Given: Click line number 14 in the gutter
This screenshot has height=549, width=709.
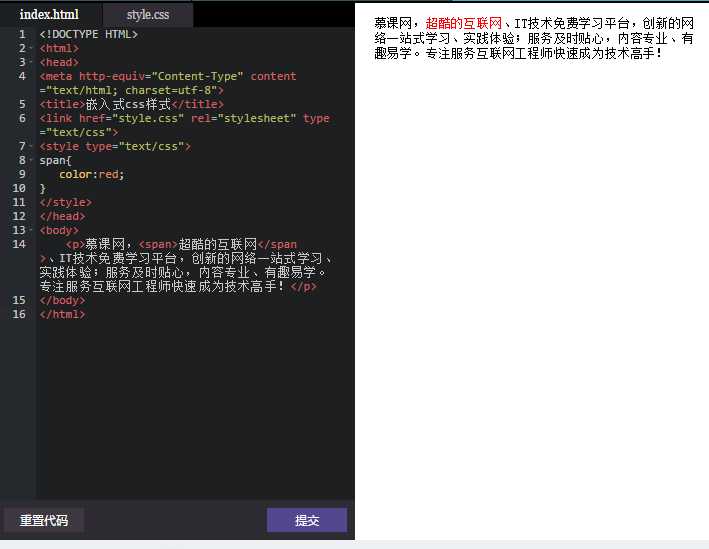Looking at the screenshot, I should pos(19,244).
